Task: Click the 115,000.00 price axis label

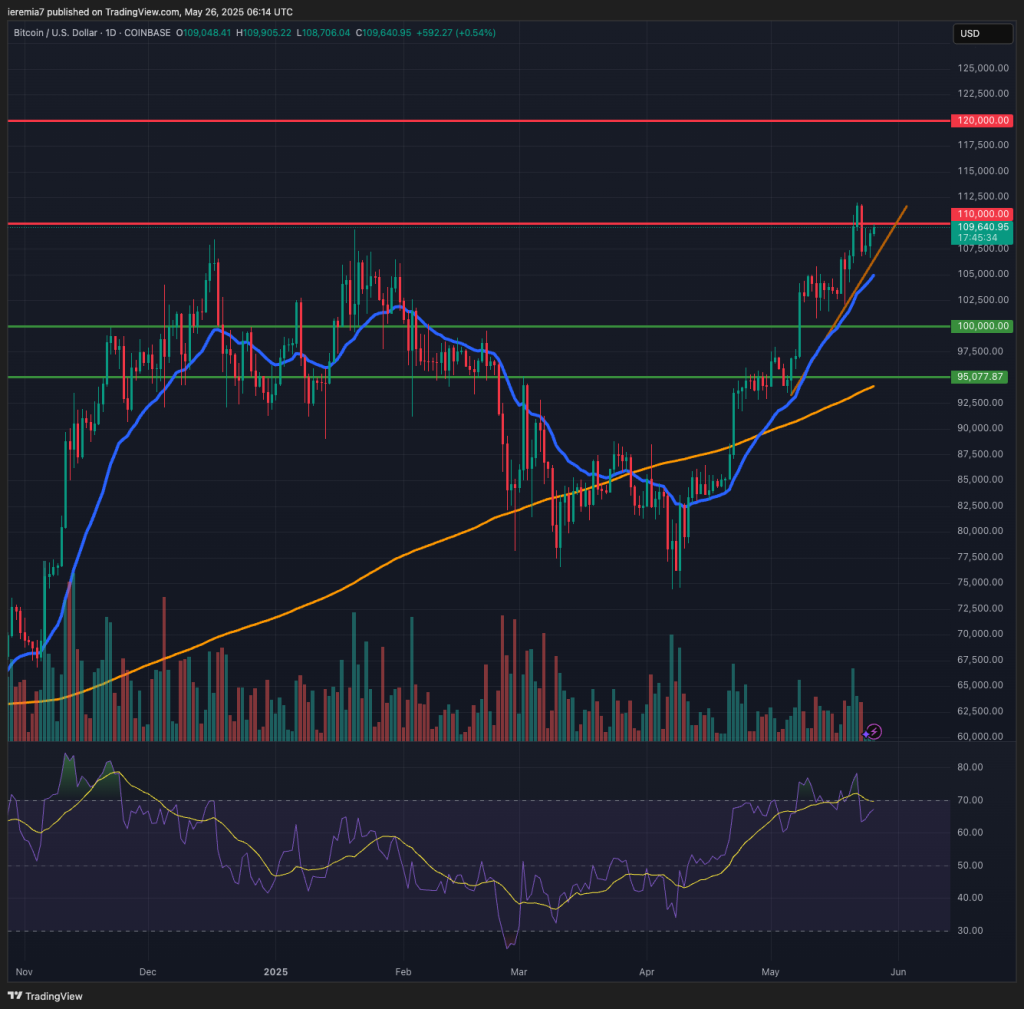Action: (983, 171)
